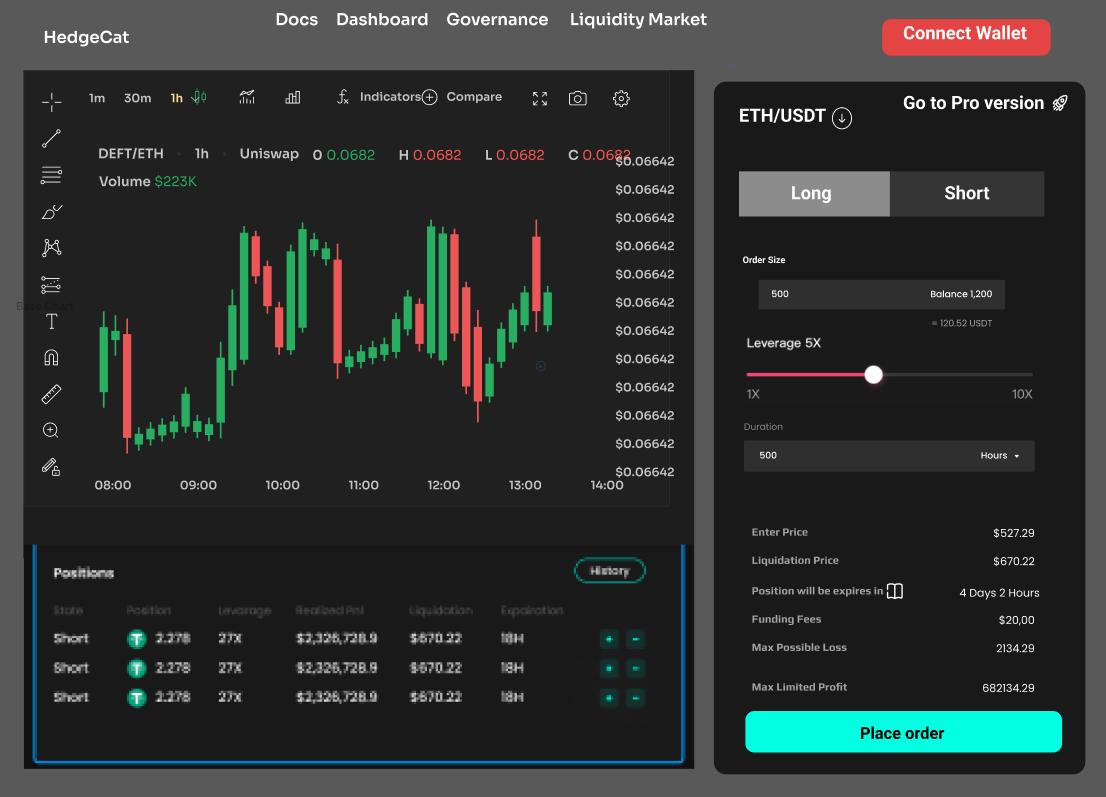
Task: Expand chart to fullscreen
Action: 539,98
